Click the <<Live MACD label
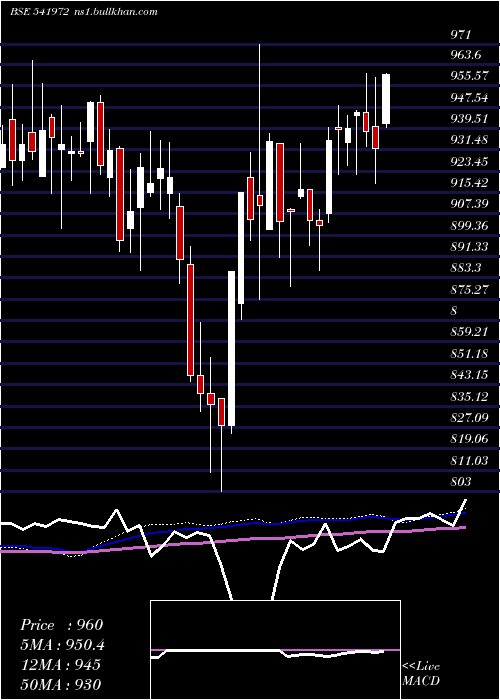Image resolution: width=500 pixels, height=700 pixels. [421, 673]
